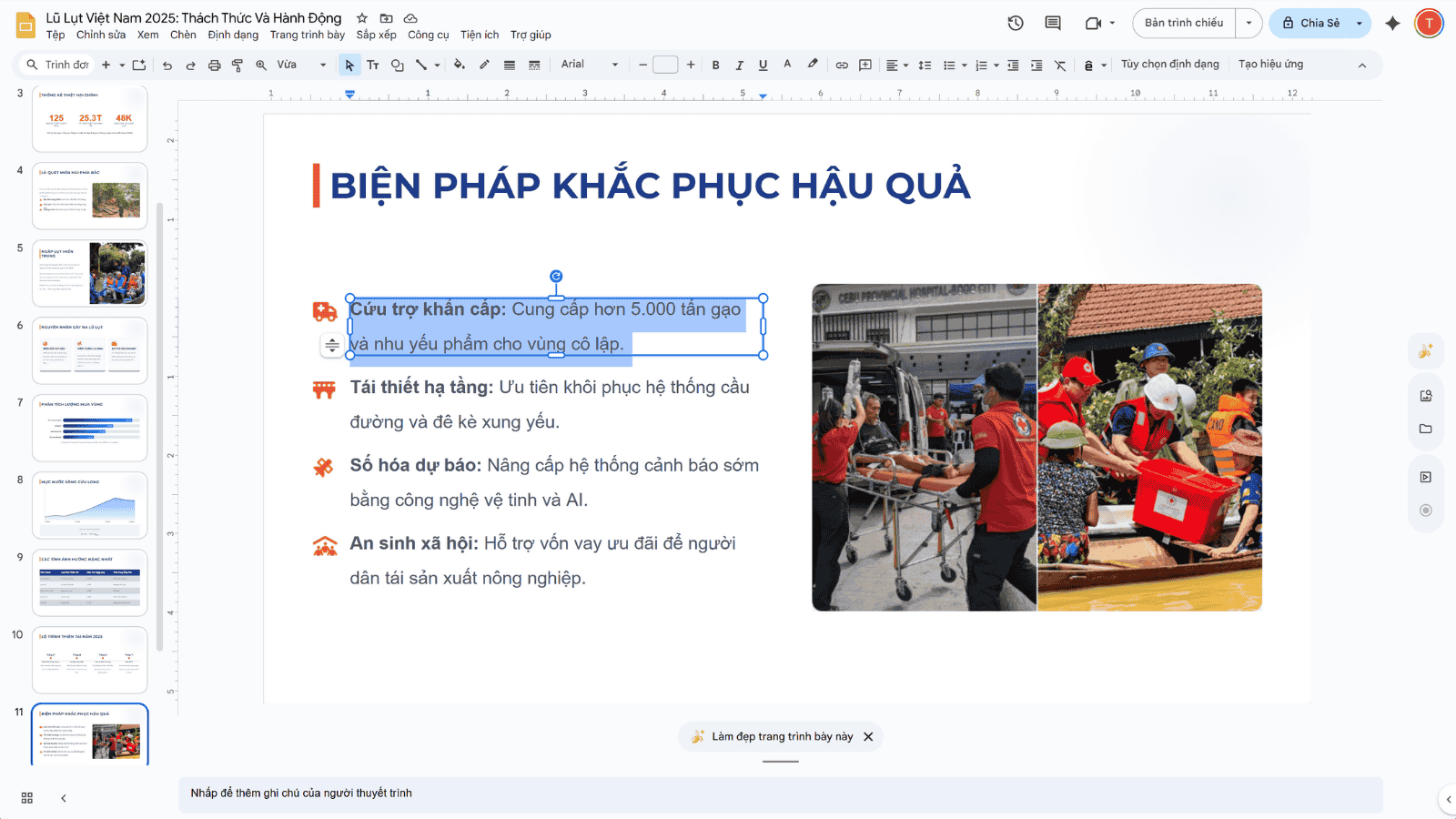Click the Chia sẻ share button
The height and width of the screenshot is (819, 1456).
click(1310, 23)
